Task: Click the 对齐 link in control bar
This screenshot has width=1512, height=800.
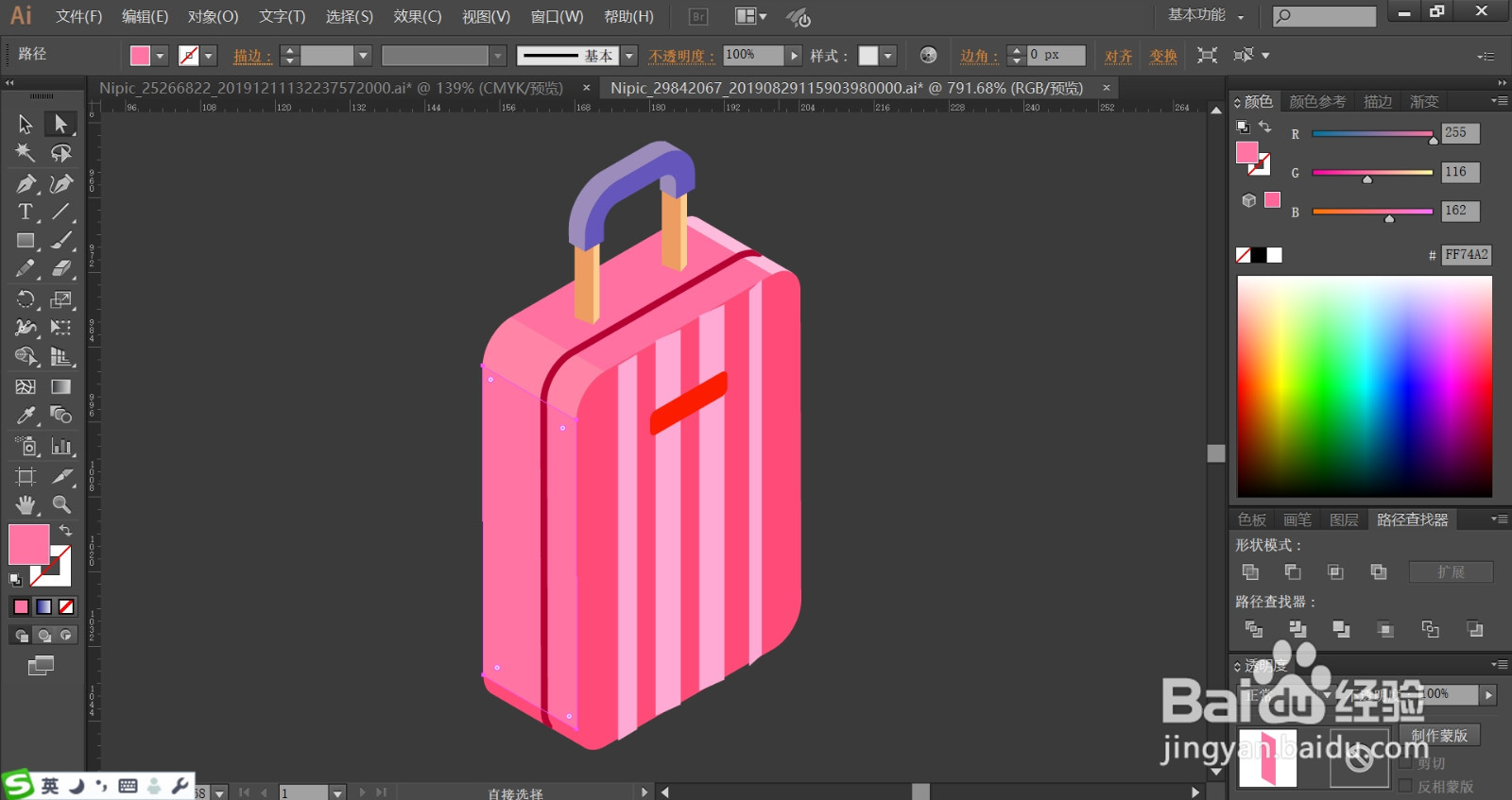Action: click(x=1119, y=56)
